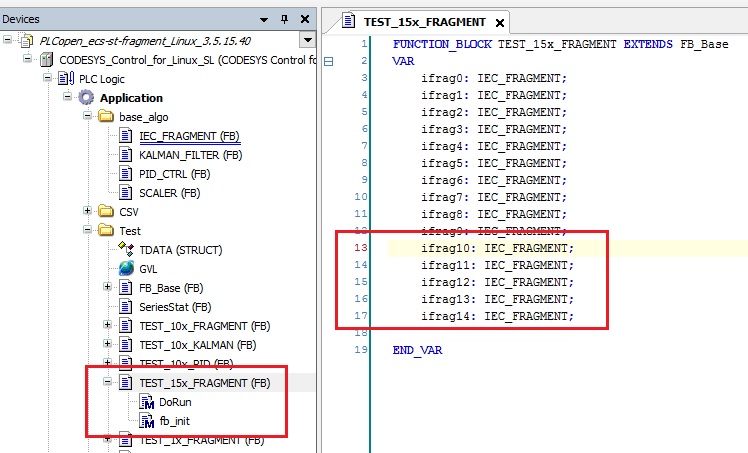
Task: Click the KALMAN_FILTER document icon
Action: click(125, 154)
